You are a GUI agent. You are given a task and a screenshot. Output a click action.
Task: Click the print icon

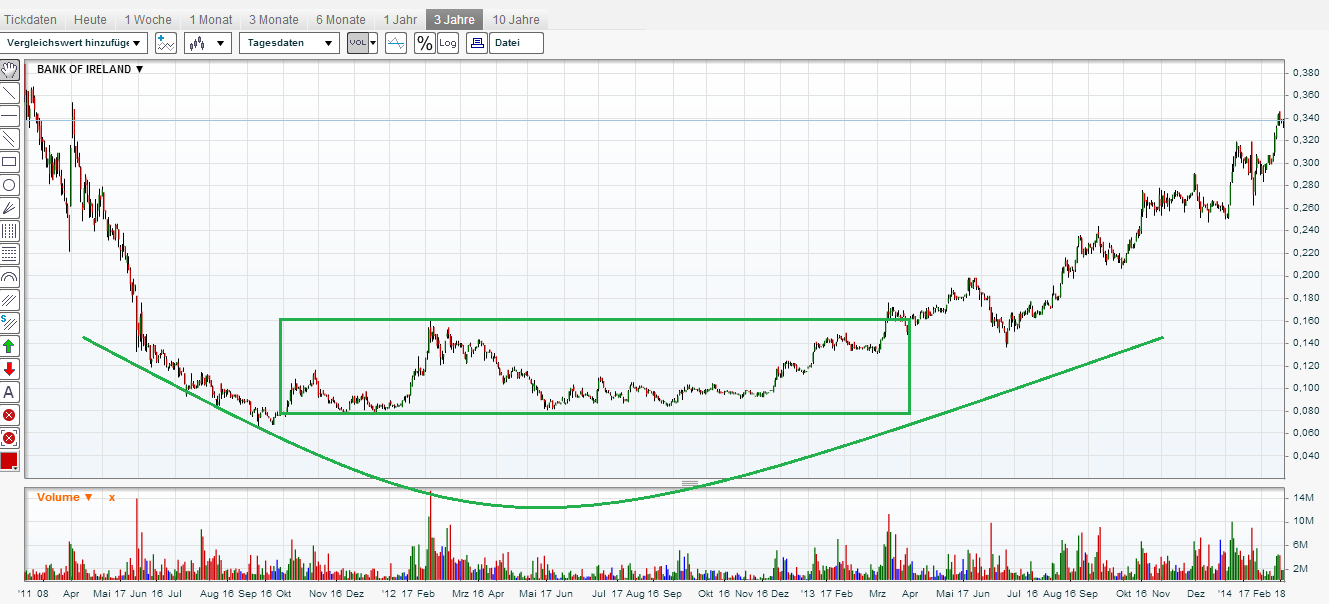click(477, 43)
